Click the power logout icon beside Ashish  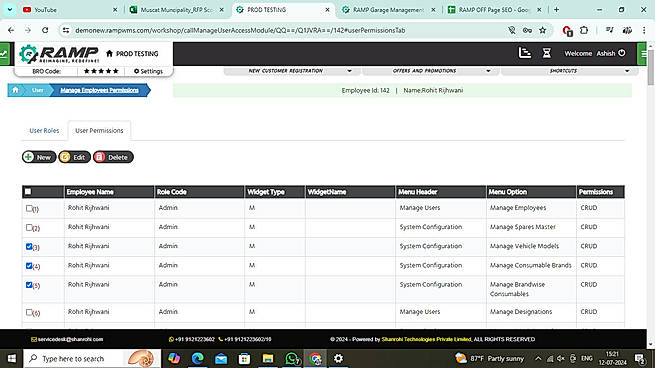tap(622, 53)
